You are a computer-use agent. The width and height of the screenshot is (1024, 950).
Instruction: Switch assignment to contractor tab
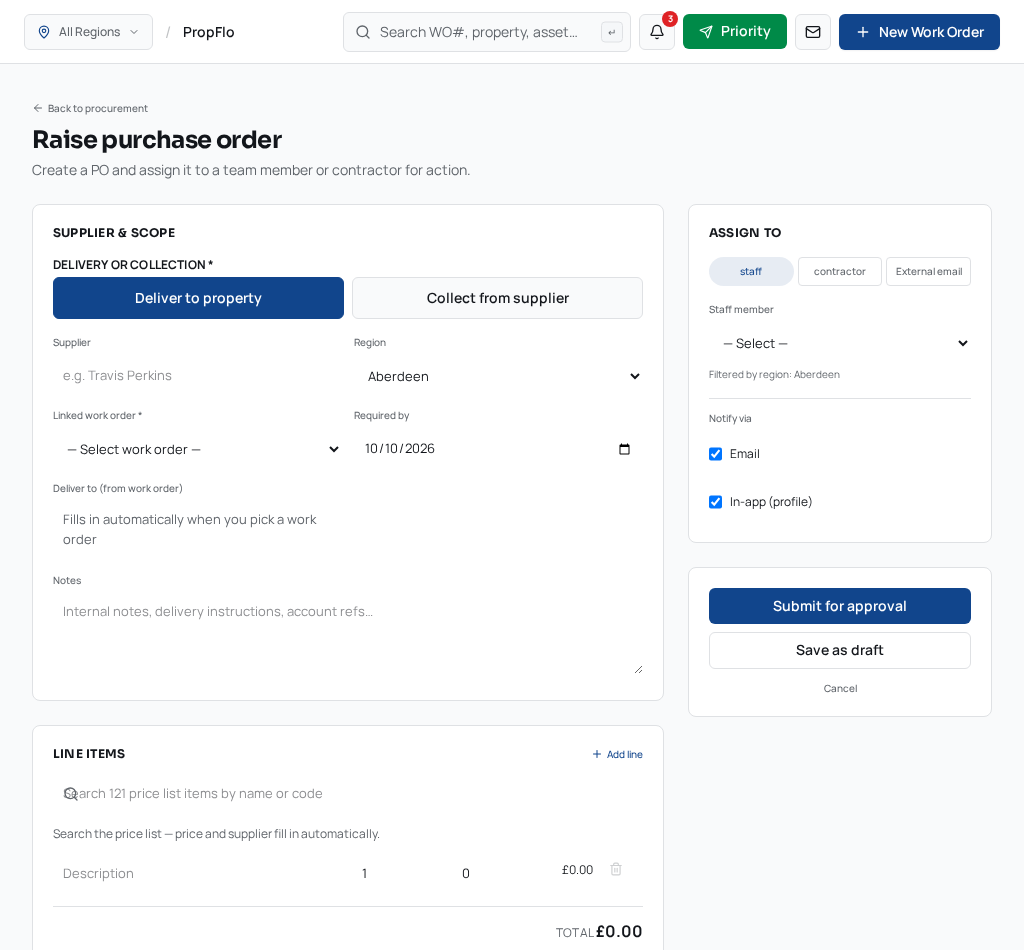coord(840,272)
